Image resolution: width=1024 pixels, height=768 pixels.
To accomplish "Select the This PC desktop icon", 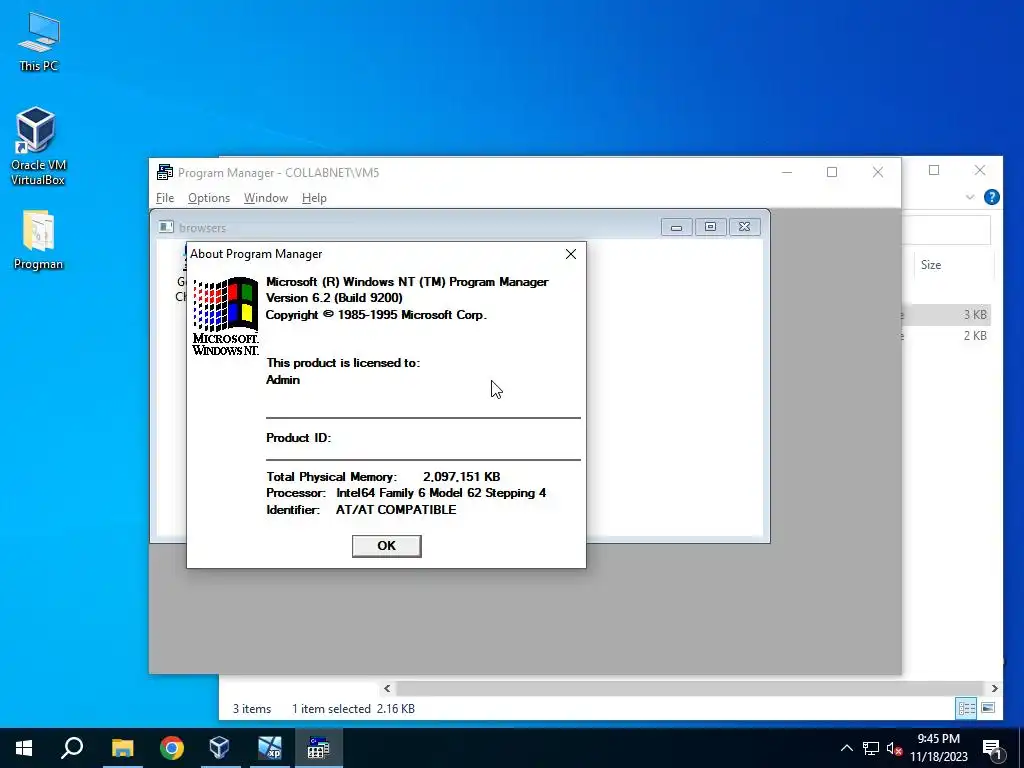I will click(x=39, y=42).
